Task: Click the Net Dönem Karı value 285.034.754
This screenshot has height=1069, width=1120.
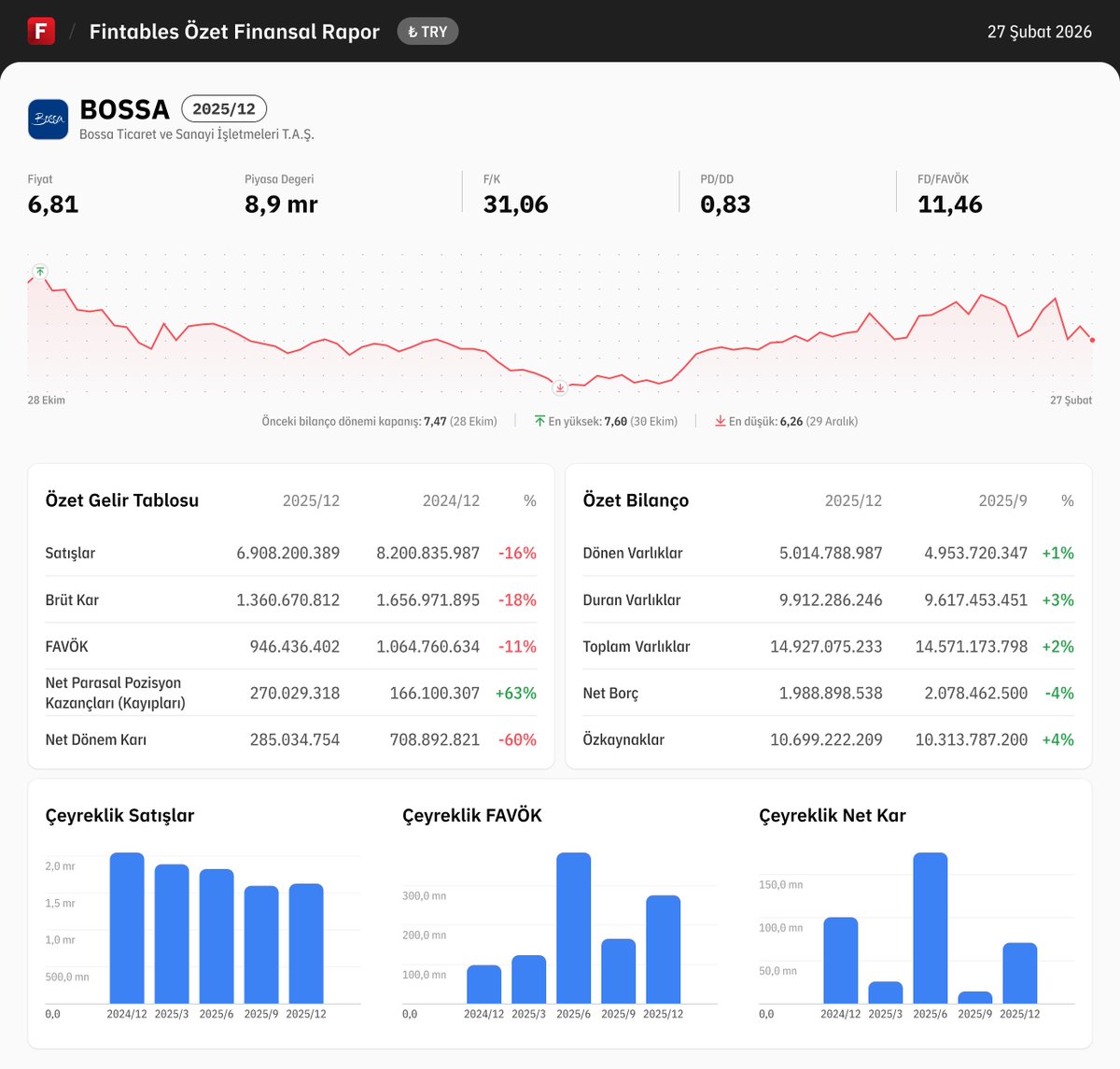Action: (x=295, y=739)
